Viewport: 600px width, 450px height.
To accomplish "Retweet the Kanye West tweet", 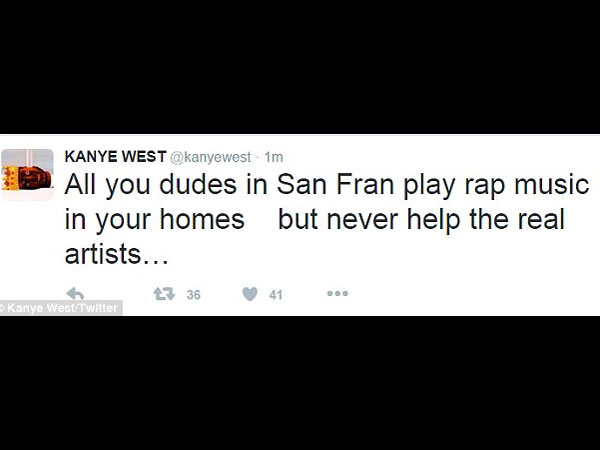I will [159, 294].
